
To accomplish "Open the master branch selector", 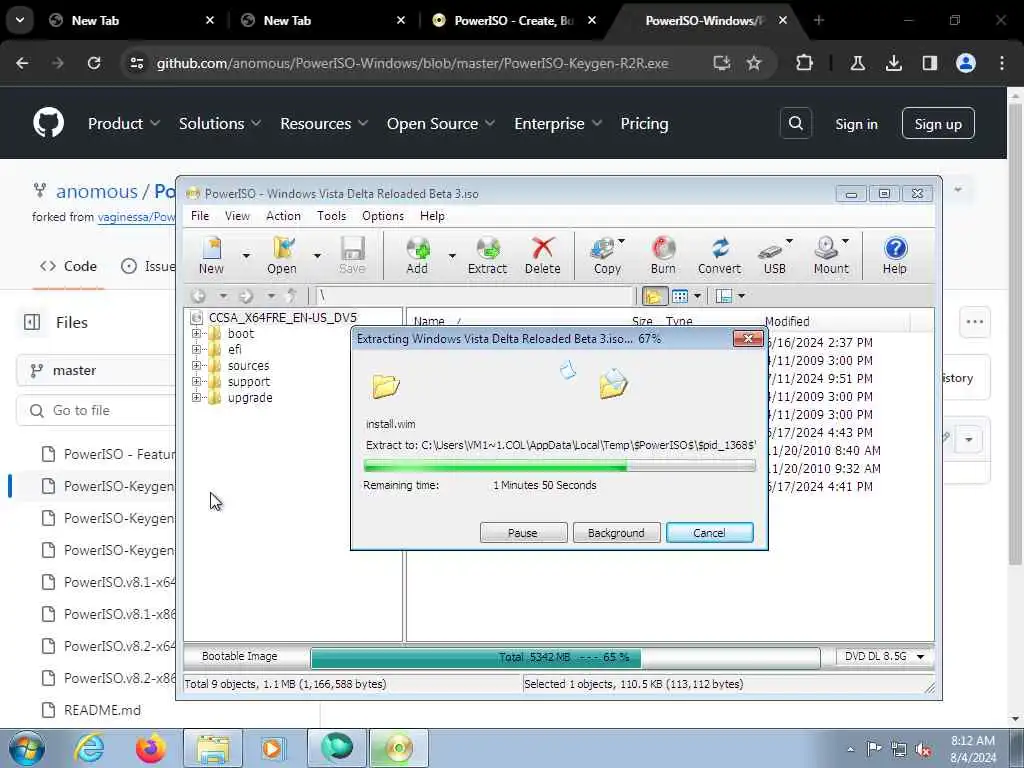I will [95, 370].
